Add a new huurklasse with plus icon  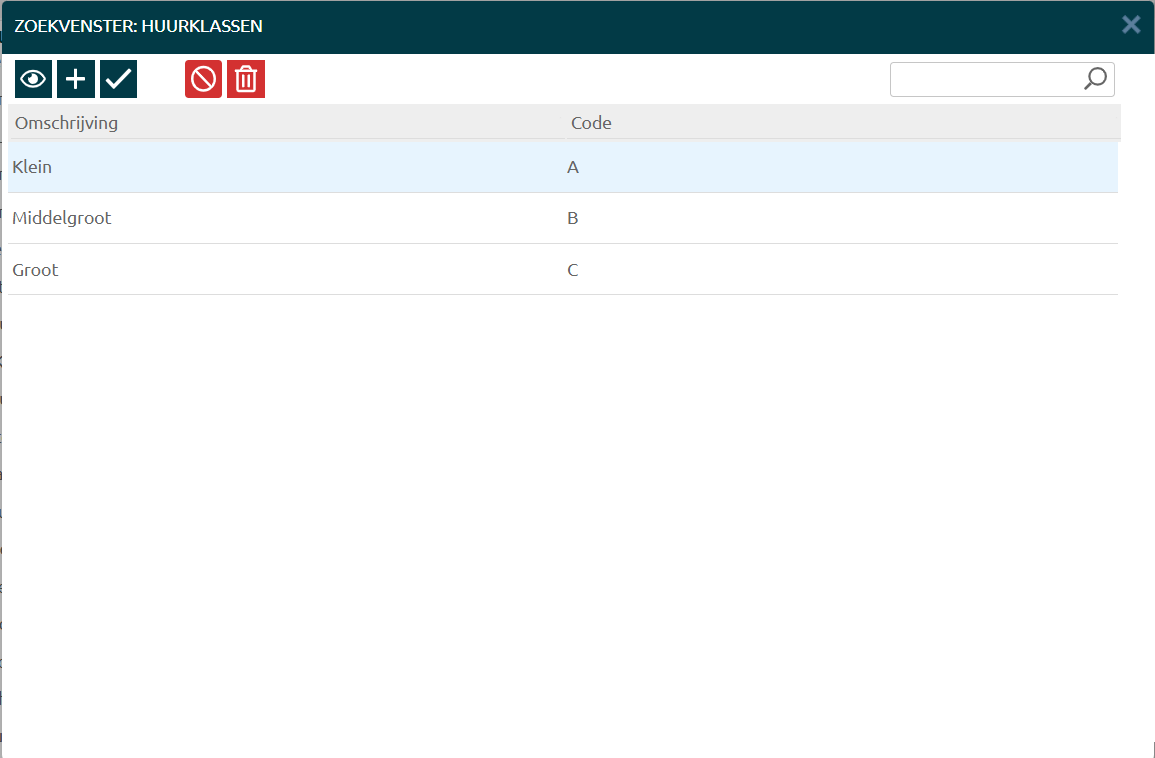click(x=76, y=80)
